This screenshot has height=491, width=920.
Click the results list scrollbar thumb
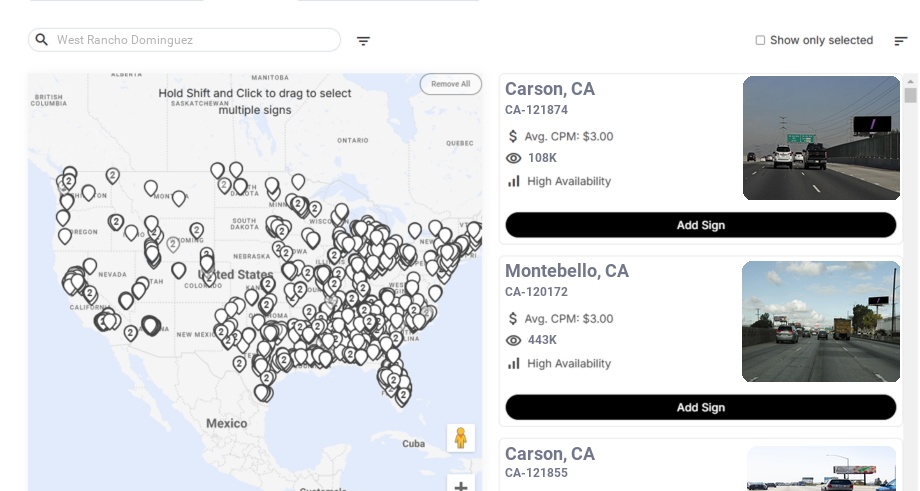point(910,96)
